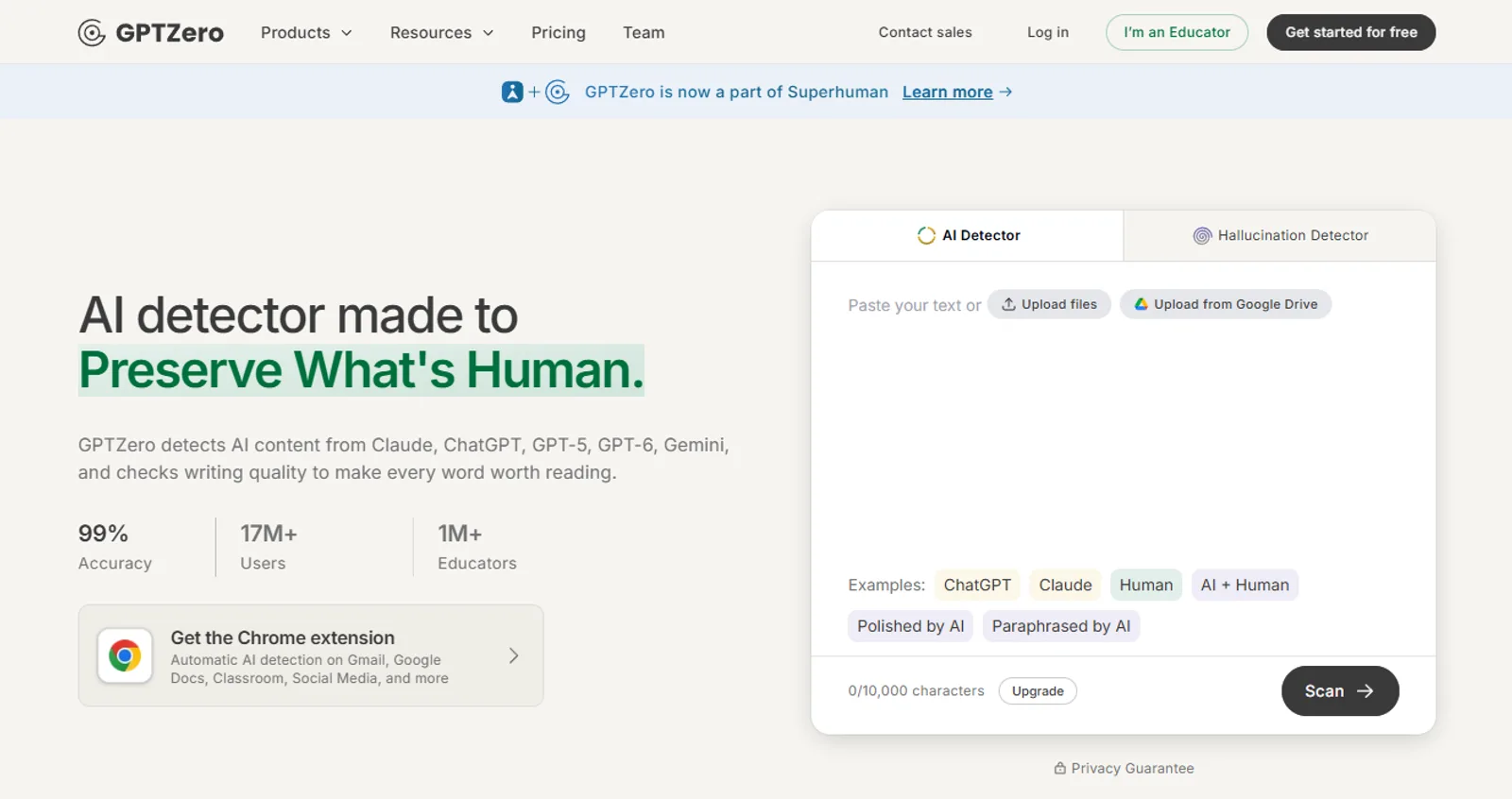
Task: Click the Get the Chrome extension title
Action: coord(283,637)
